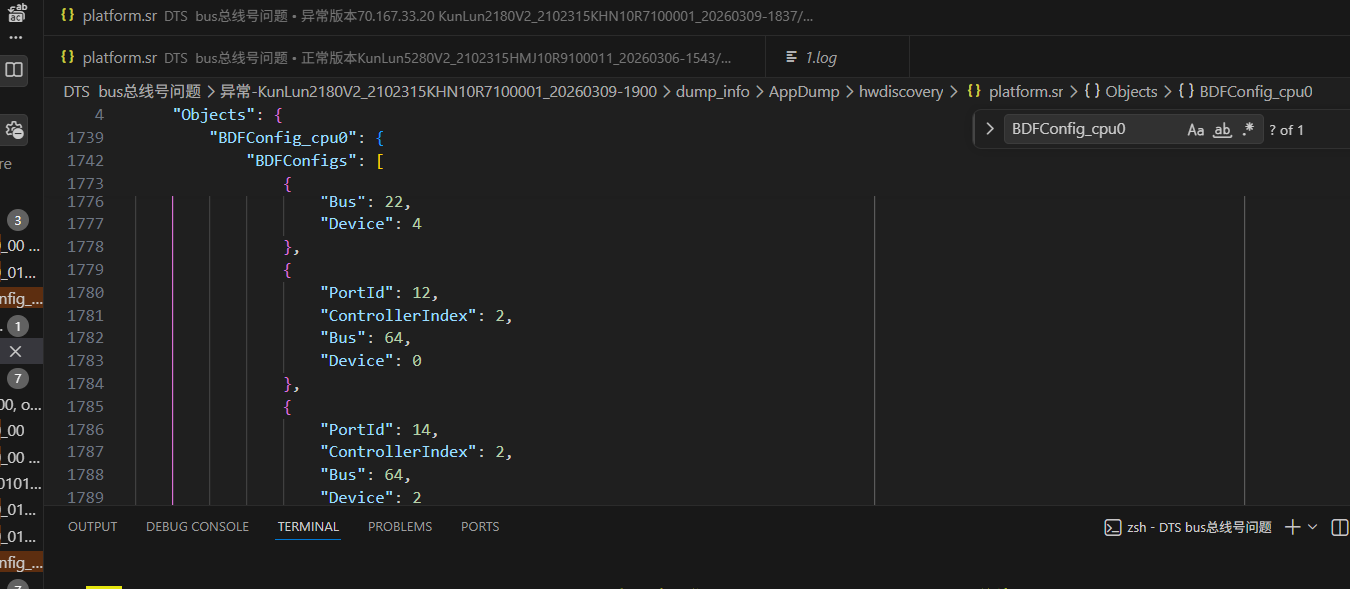
Task: Open the DEBUG CONSOLE panel tab
Action: (x=197, y=527)
